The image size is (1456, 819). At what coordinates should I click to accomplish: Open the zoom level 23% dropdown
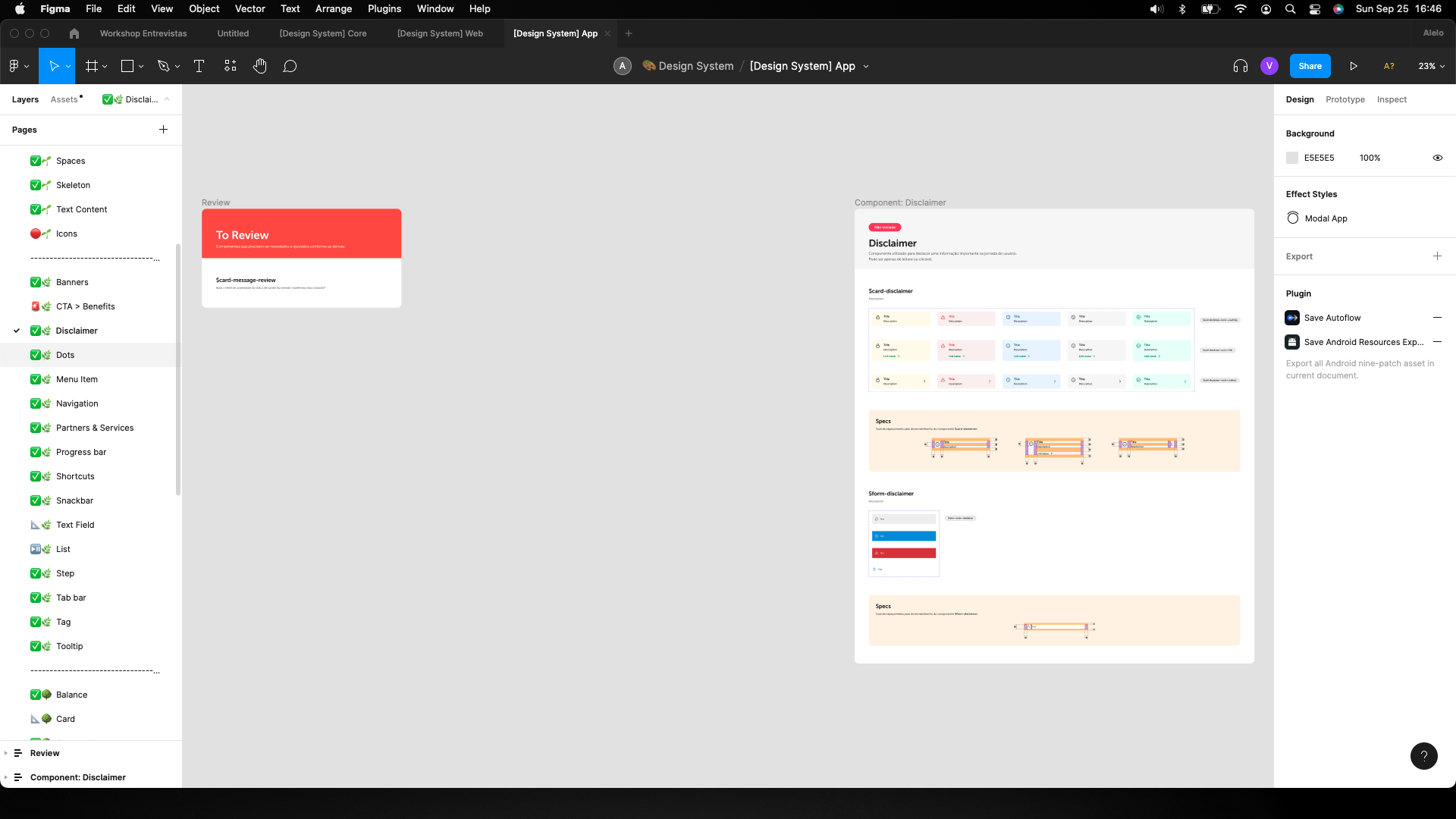pos(1431,66)
